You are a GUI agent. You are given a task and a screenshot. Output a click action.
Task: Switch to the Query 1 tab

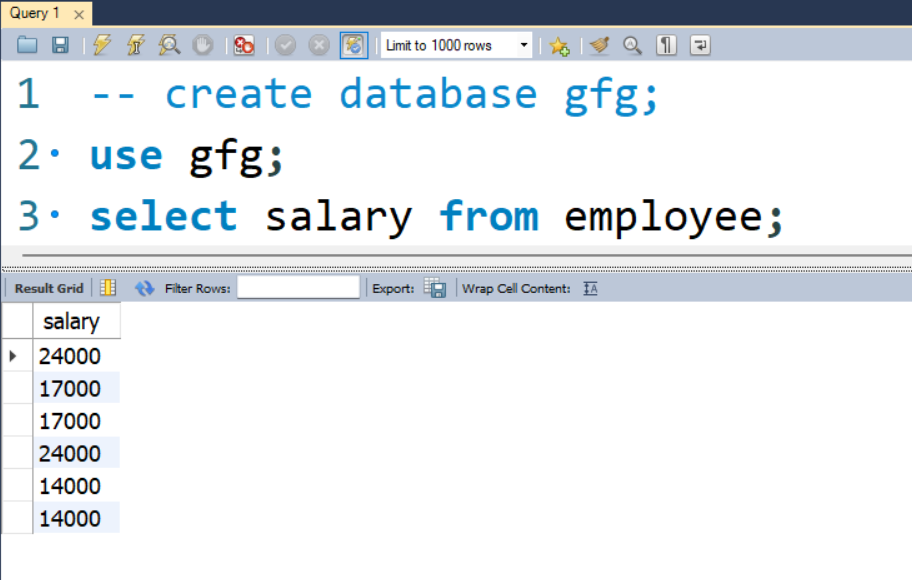35,13
